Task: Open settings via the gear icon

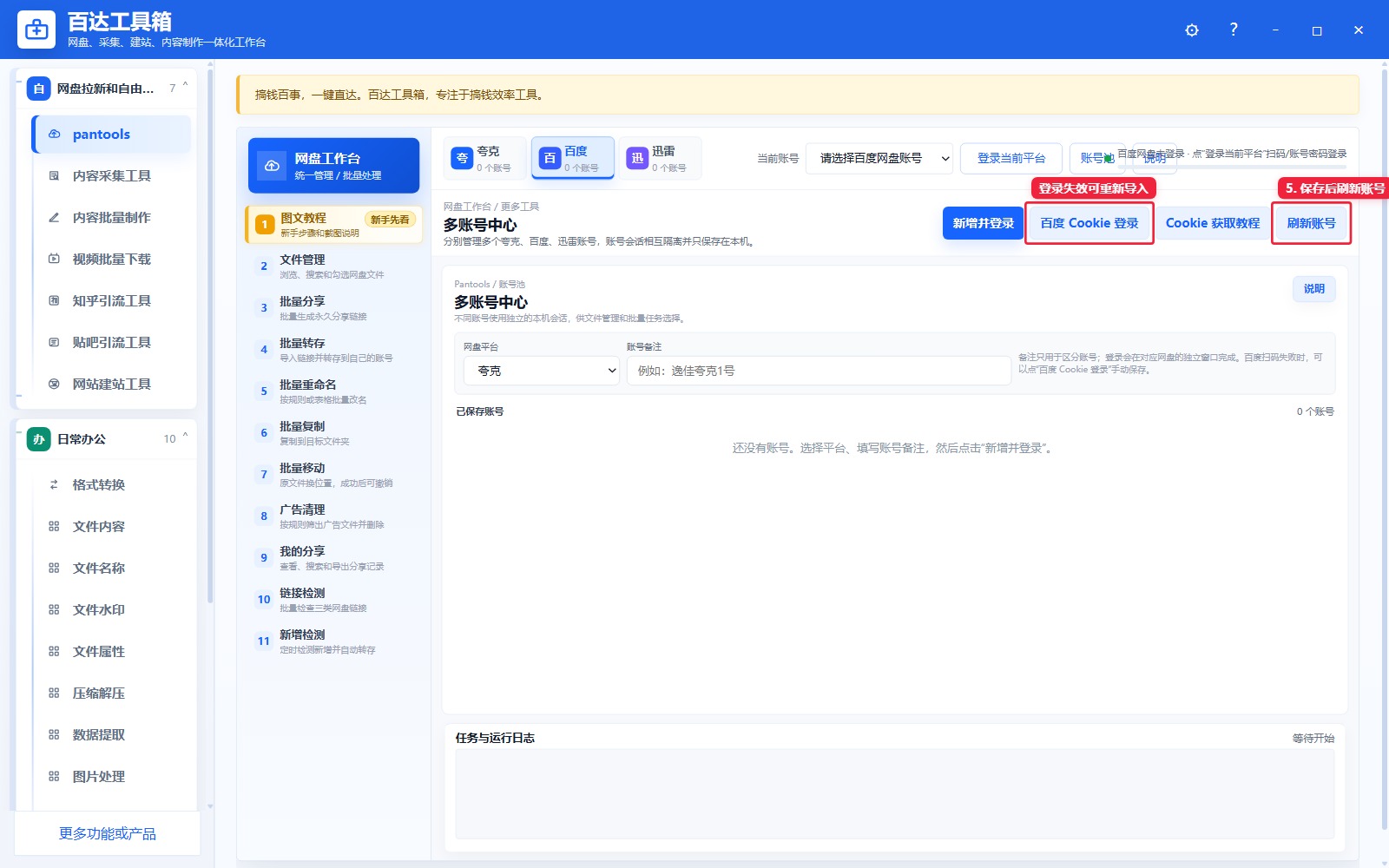Action: click(1192, 30)
